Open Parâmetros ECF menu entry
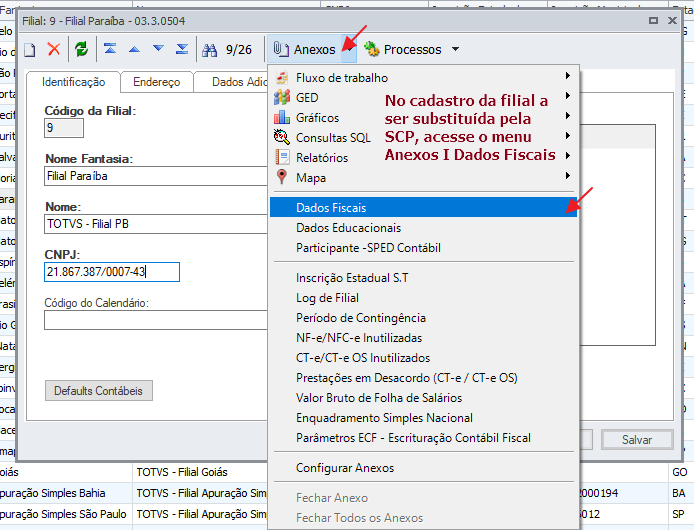The image size is (694, 530). (x=423, y=437)
